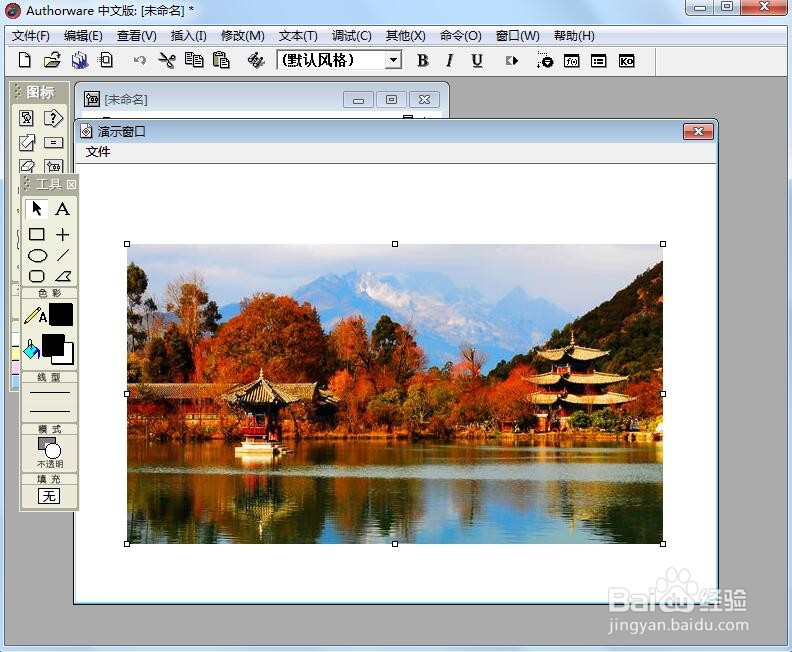The image size is (792, 652).
Task: Run the piece with Restart icon
Action: 512,61
